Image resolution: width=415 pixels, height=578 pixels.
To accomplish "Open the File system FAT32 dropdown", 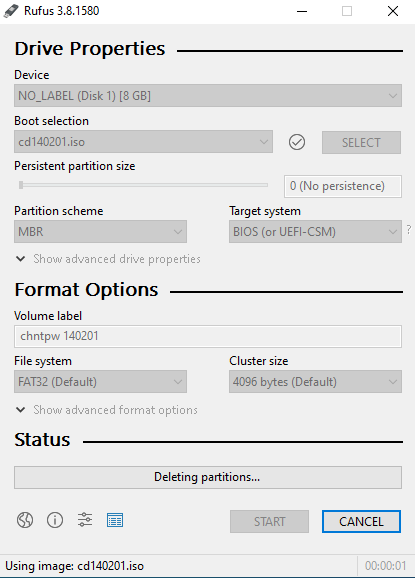I will (x=100, y=382).
